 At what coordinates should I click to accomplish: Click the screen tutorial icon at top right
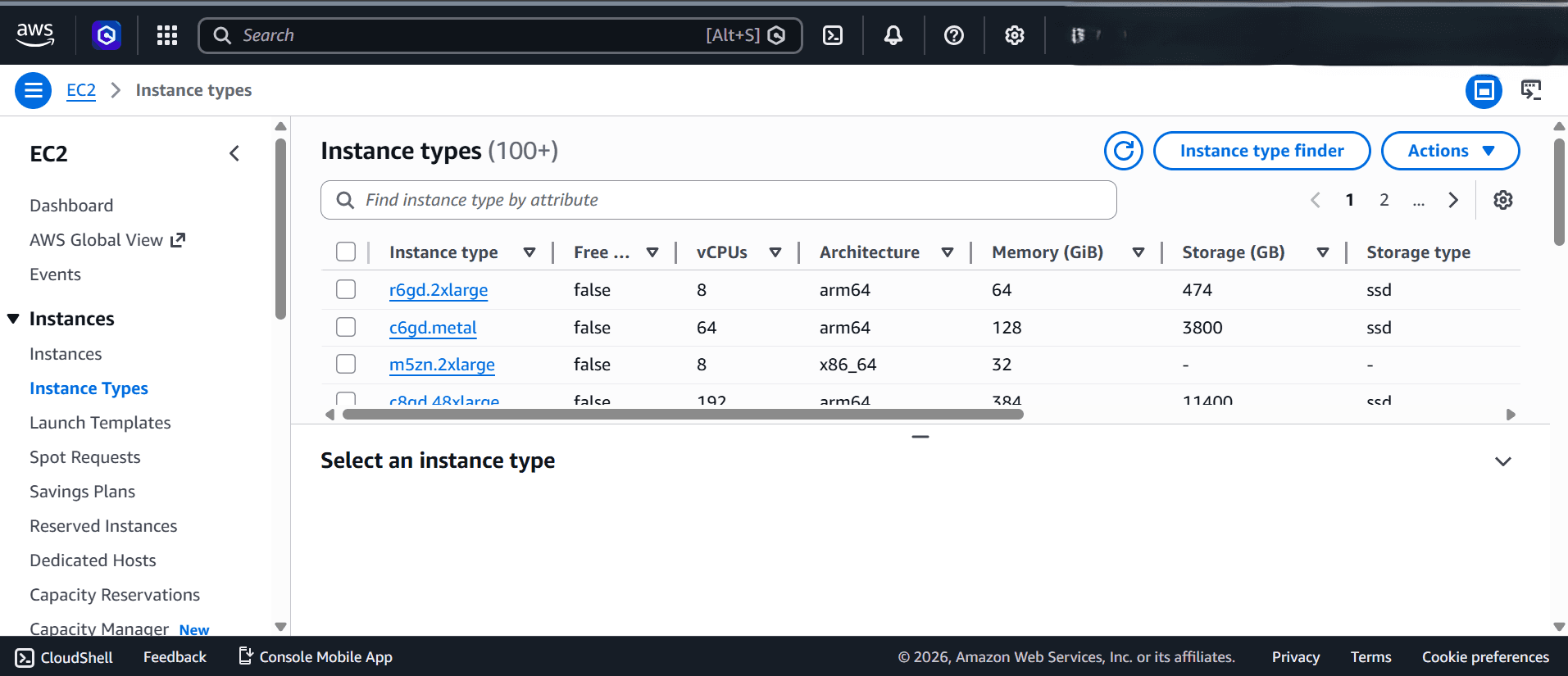1531,89
